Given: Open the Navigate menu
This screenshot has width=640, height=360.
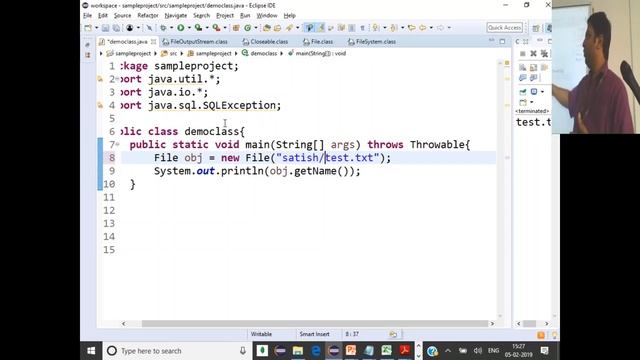Looking at the screenshot, I should 176,16.
